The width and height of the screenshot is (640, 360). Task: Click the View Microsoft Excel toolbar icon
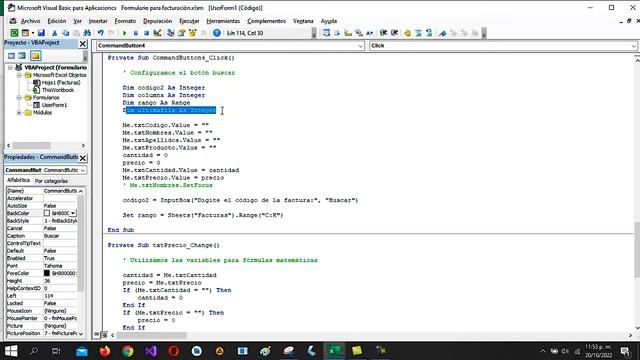click(x=14, y=33)
